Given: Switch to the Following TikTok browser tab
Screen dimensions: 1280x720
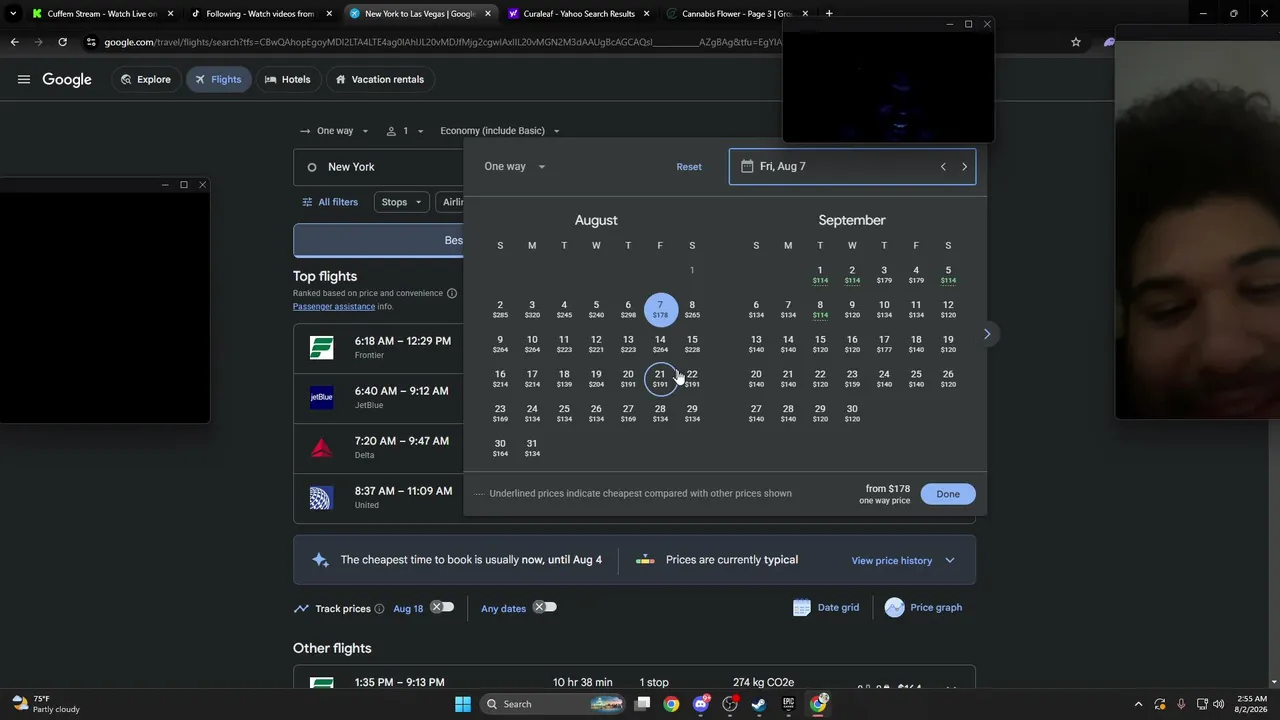Looking at the screenshot, I should pos(260,14).
